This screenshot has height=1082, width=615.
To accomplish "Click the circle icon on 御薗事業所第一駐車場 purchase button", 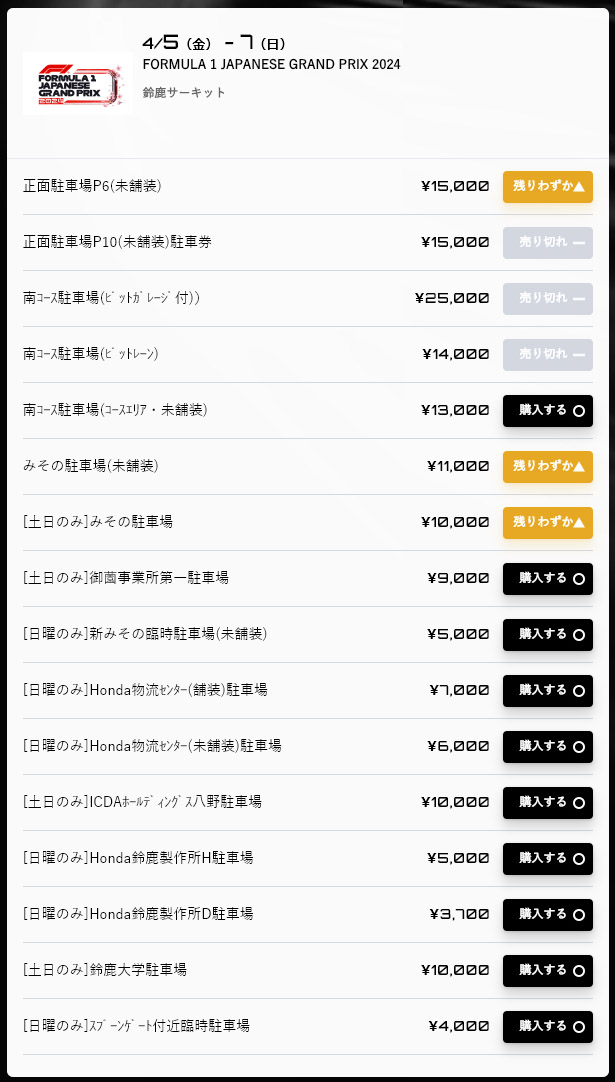I will click(x=578, y=579).
